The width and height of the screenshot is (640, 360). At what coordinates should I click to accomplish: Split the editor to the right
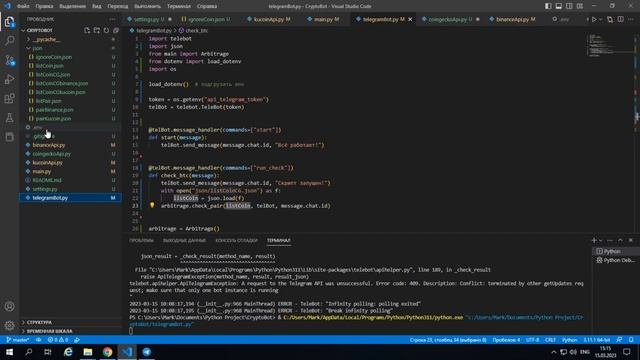(x=620, y=19)
